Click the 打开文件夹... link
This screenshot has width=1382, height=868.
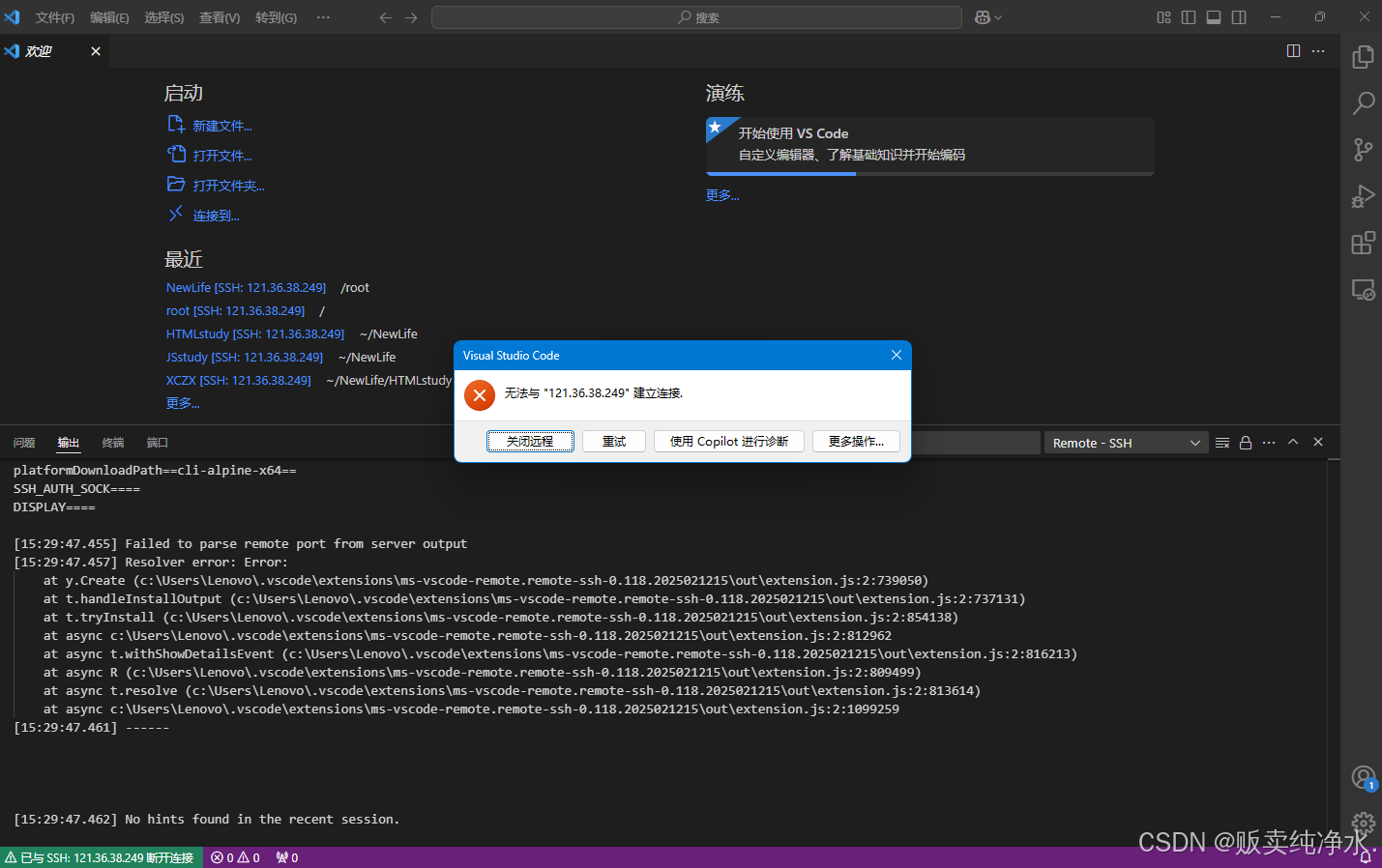228,186
